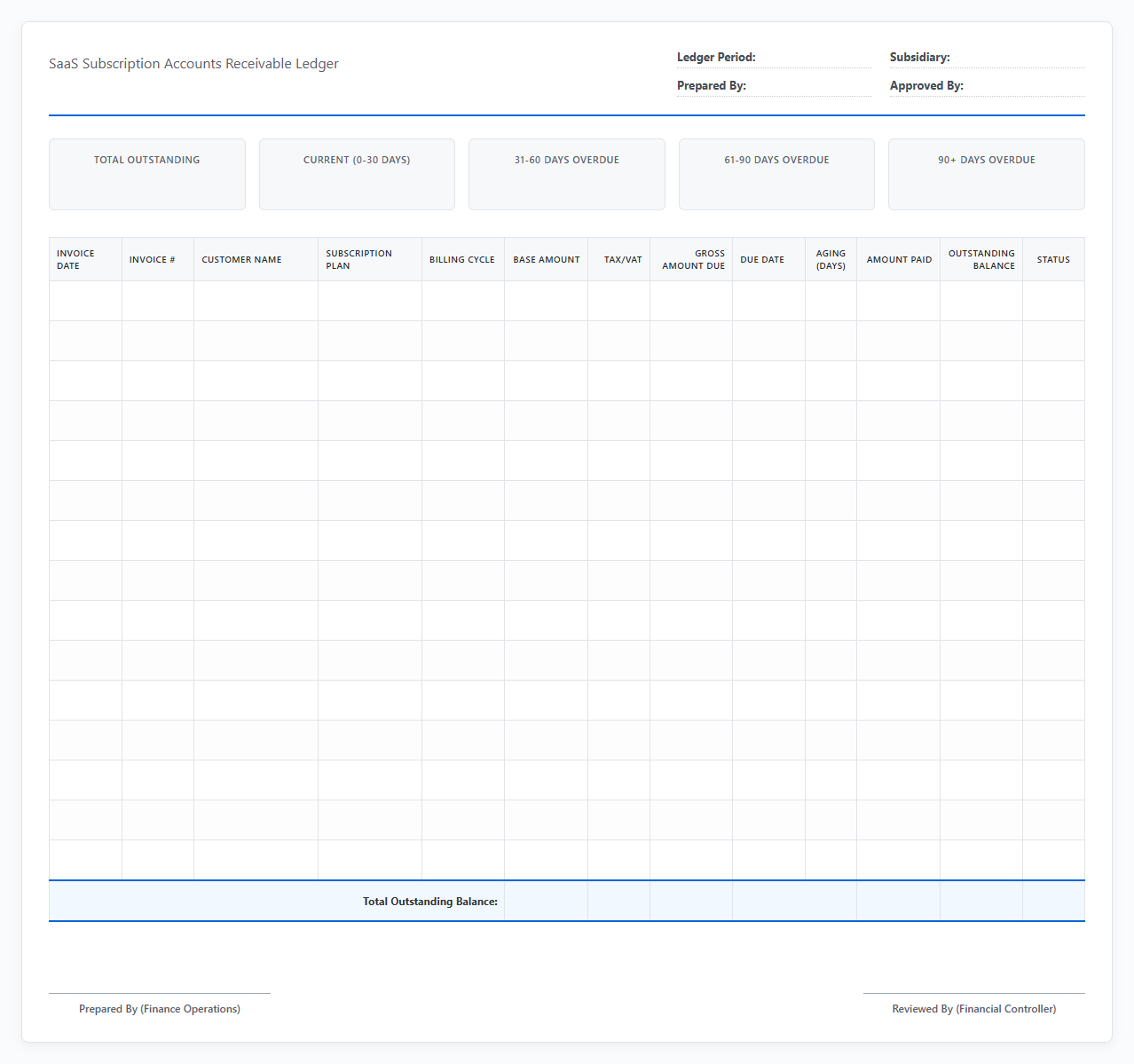
Task: Click the Invoice Date column header
Action: pyautogui.click(x=85, y=259)
